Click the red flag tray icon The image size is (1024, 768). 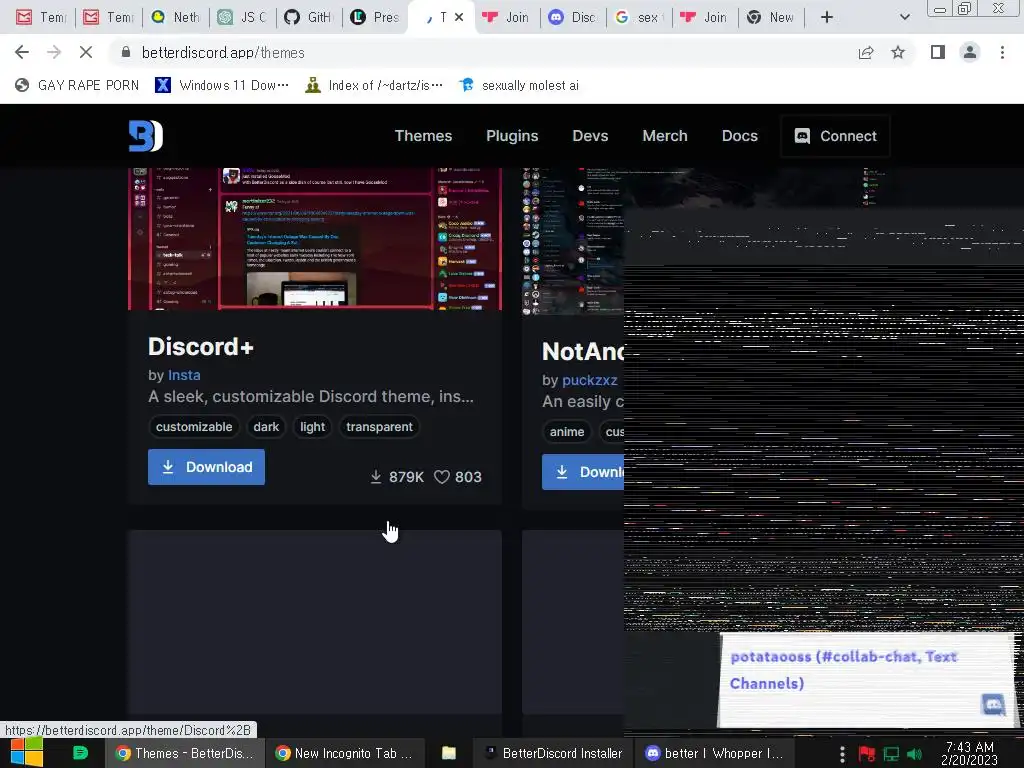tap(867, 754)
